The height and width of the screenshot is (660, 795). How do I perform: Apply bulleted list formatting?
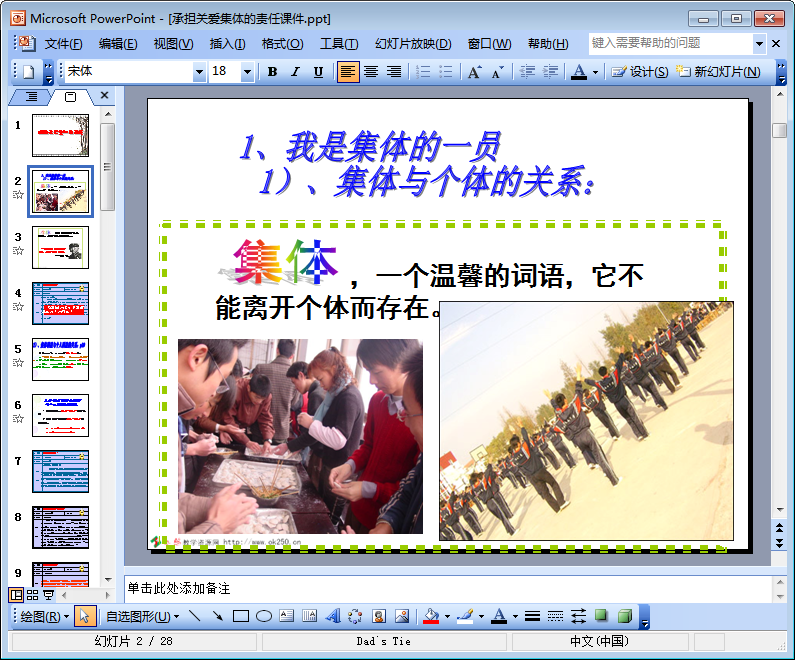point(446,72)
